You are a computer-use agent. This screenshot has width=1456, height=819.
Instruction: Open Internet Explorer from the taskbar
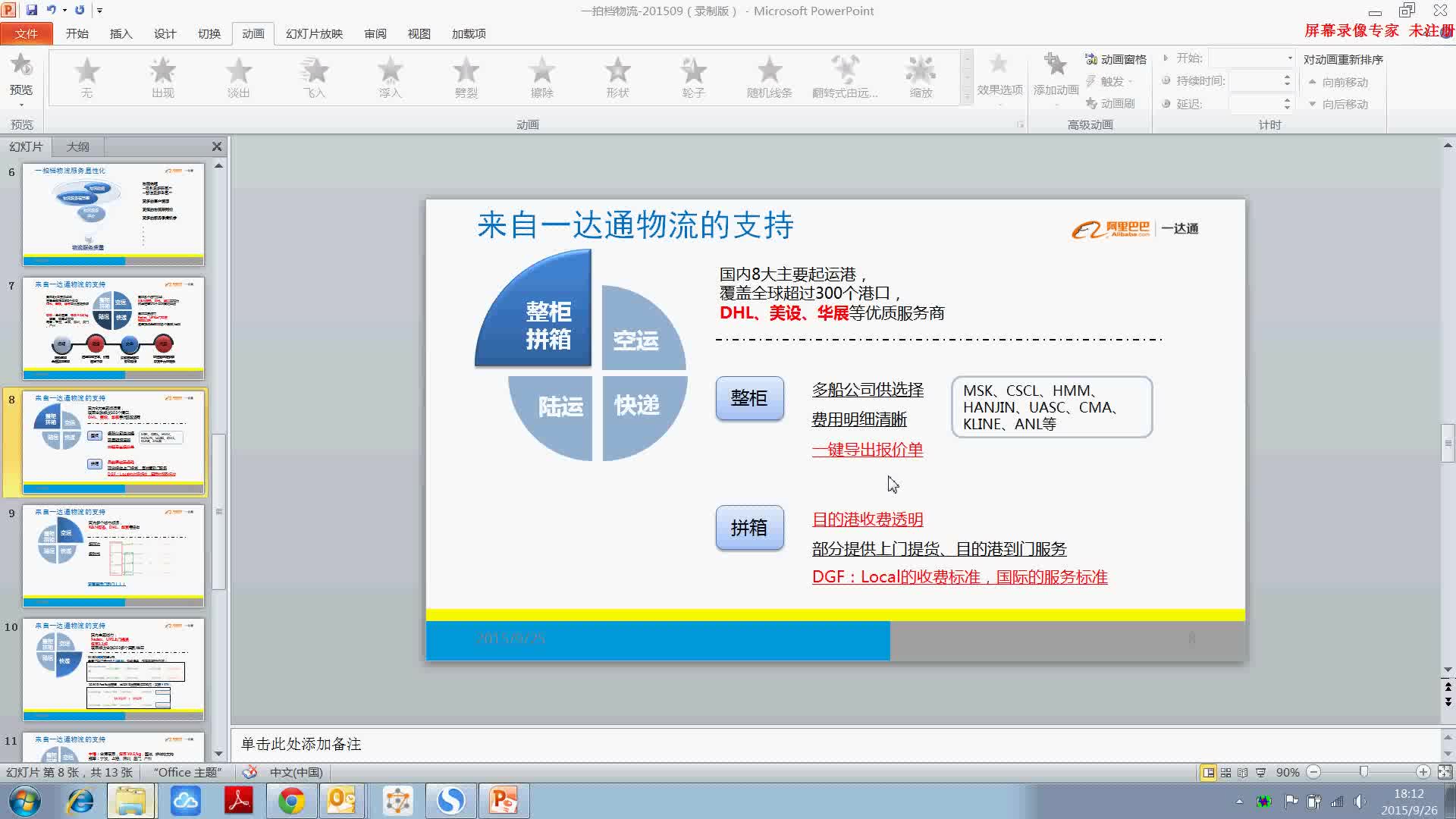80,801
